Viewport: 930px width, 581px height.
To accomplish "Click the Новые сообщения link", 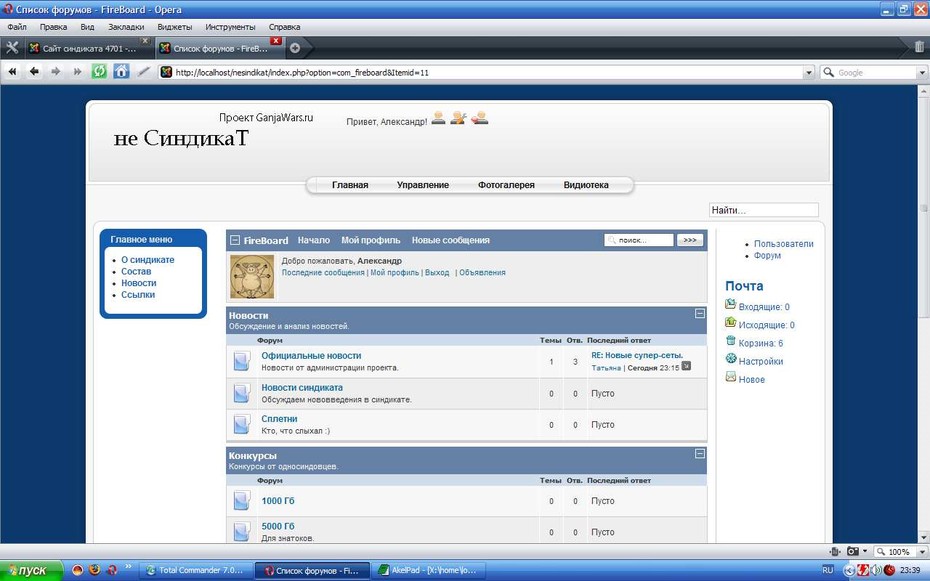I will [451, 240].
